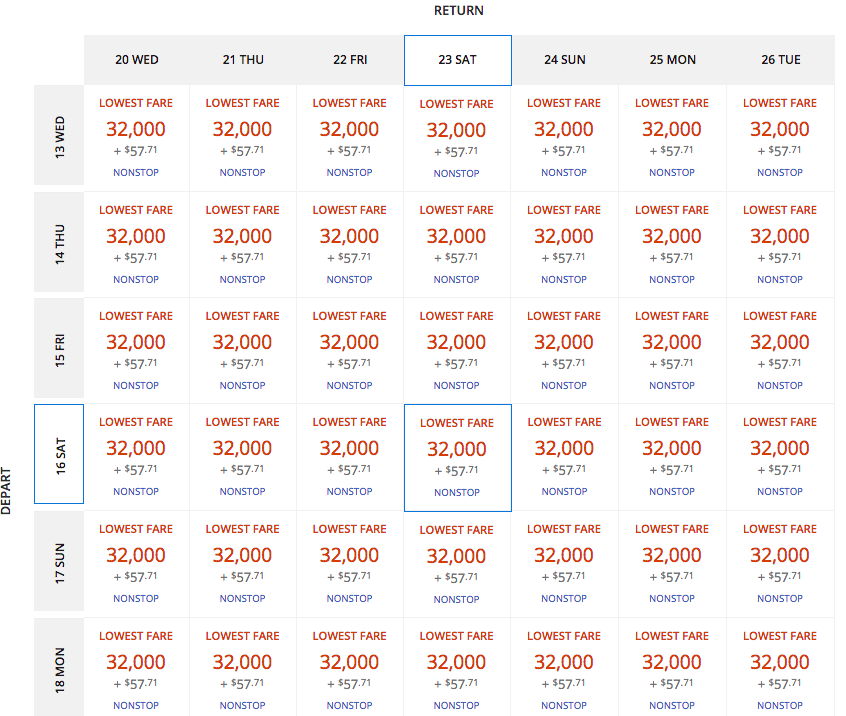The width and height of the screenshot is (846, 716).
Task: Click the 24 SUN return column header
Action: tap(564, 60)
